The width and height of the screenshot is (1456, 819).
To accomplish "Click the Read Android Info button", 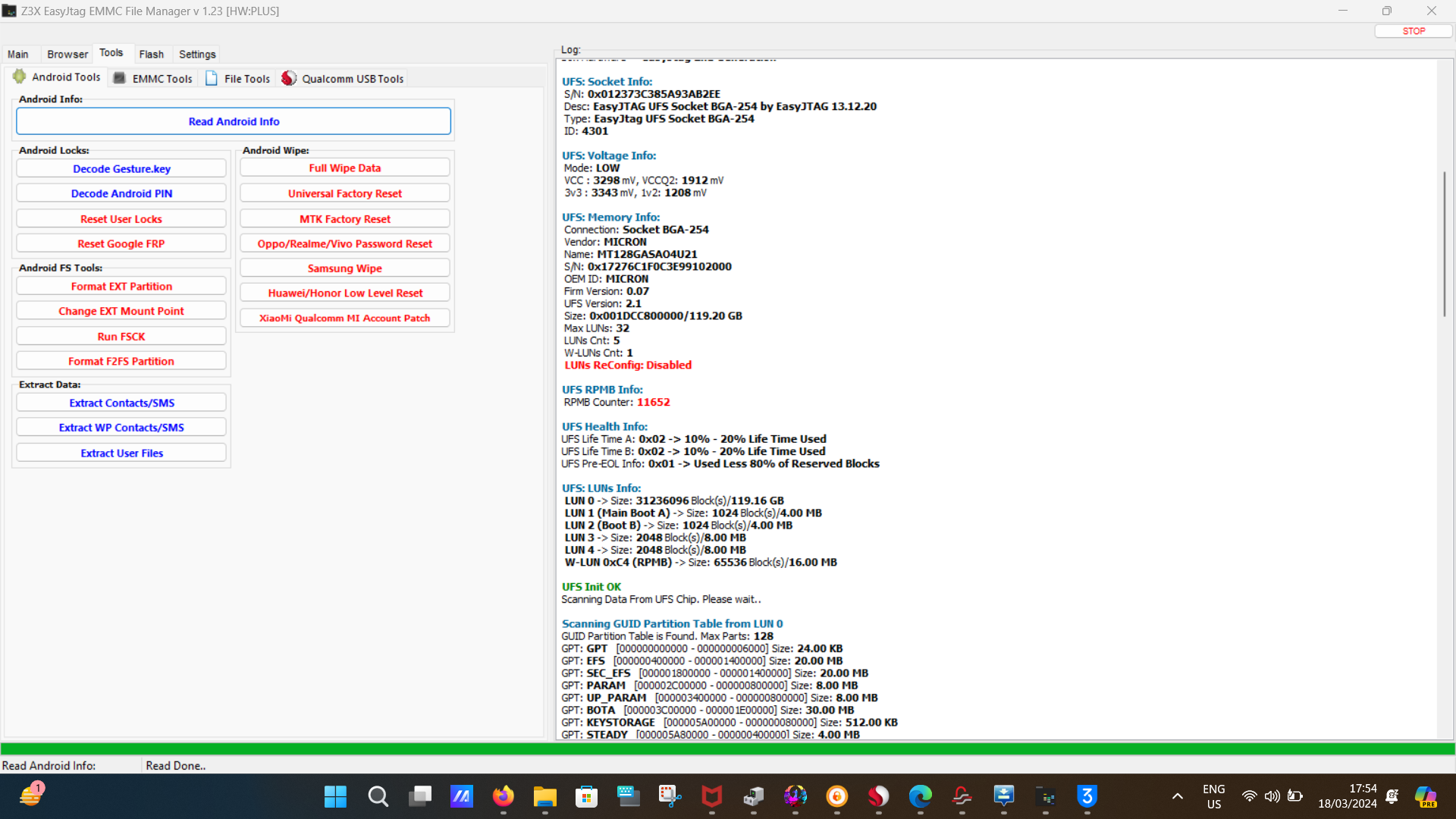I will tap(234, 121).
